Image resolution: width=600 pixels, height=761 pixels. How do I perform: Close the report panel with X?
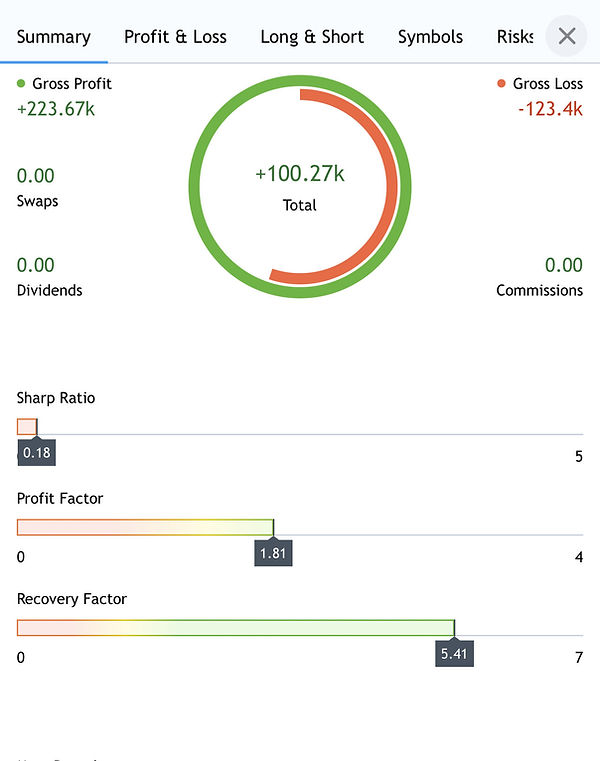coord(567,37)
